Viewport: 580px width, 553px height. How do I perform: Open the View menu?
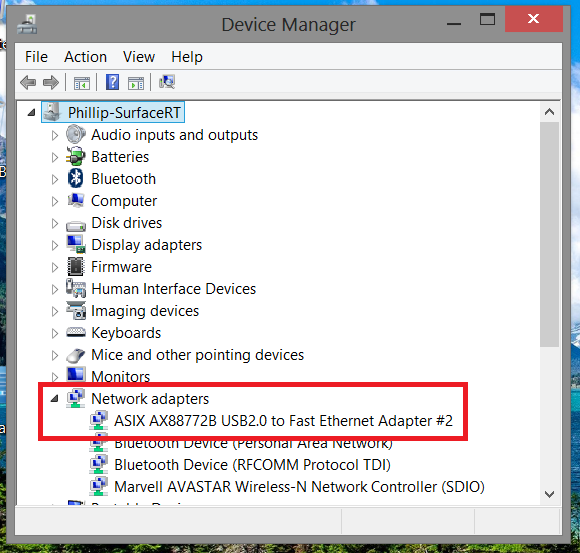(139, 57)
